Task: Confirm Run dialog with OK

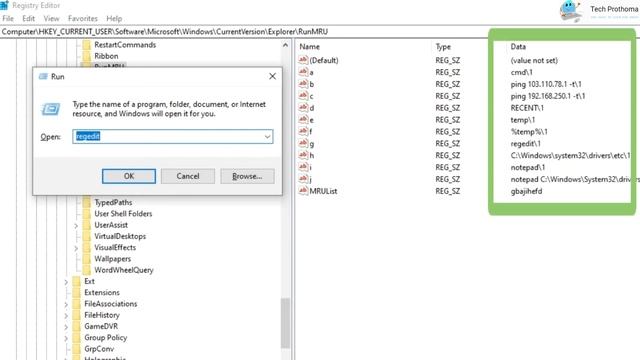Action: coord(129,176)
